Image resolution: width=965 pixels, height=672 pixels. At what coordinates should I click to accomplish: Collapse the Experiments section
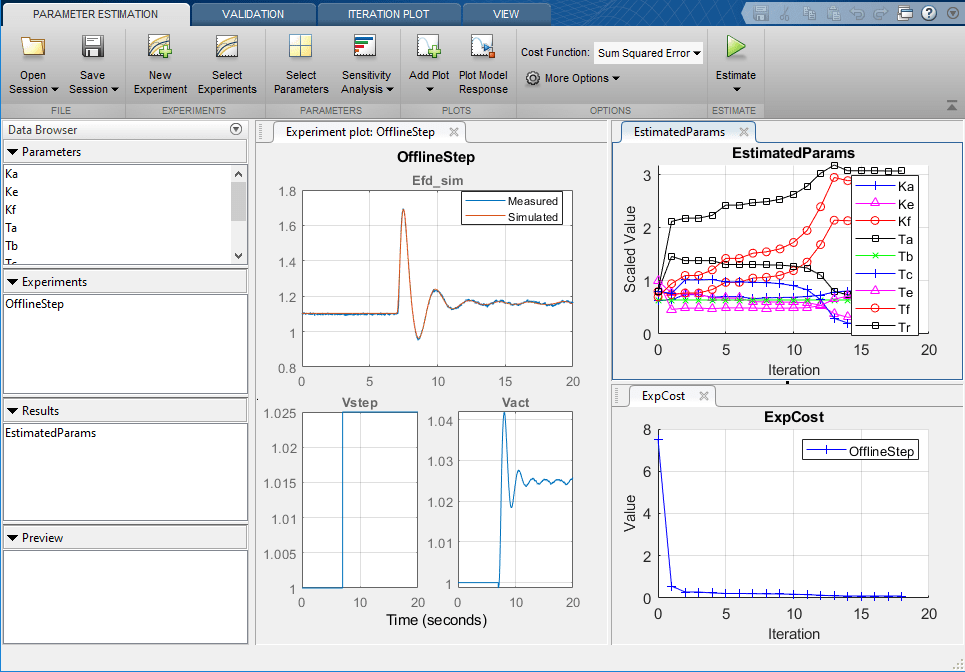[x=11, y=281]
